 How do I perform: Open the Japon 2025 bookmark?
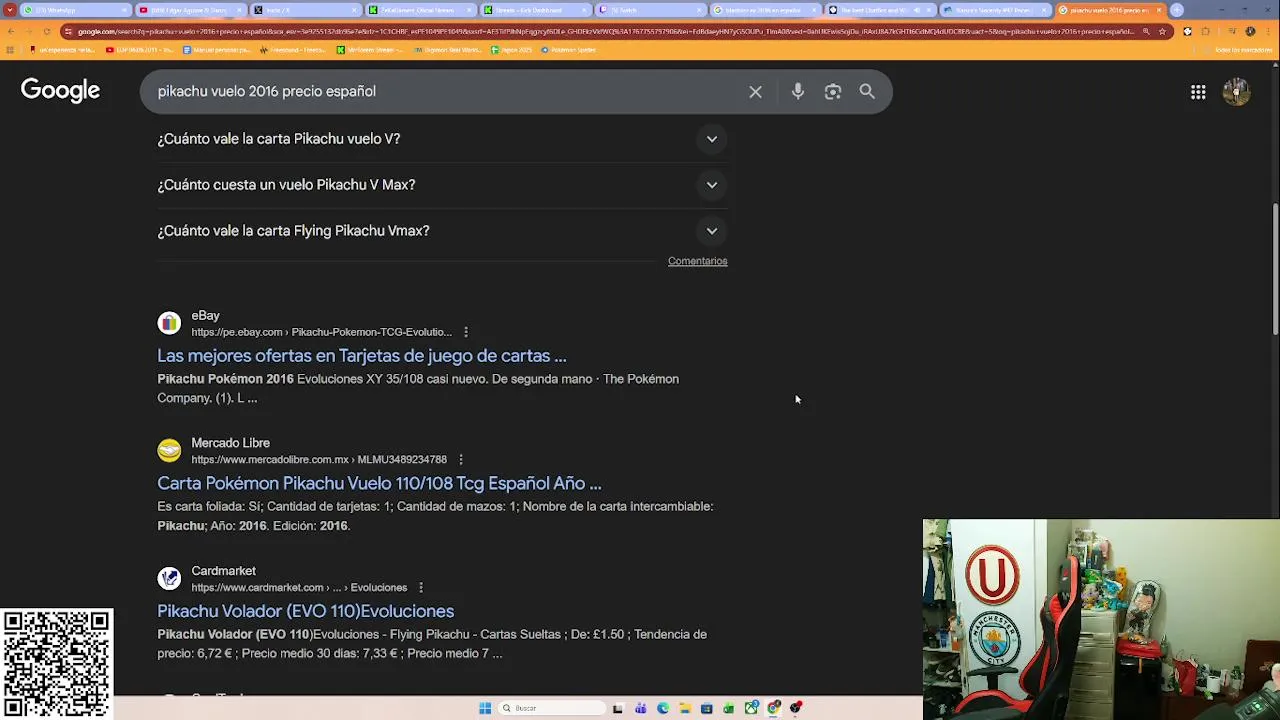pos(512,50)
